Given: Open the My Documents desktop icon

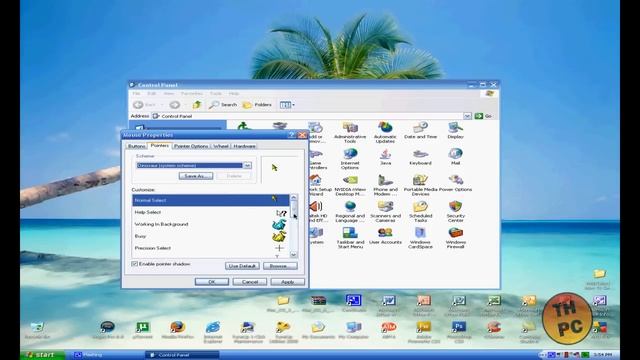Looking at the screenshot, I should tap(318, 330).
